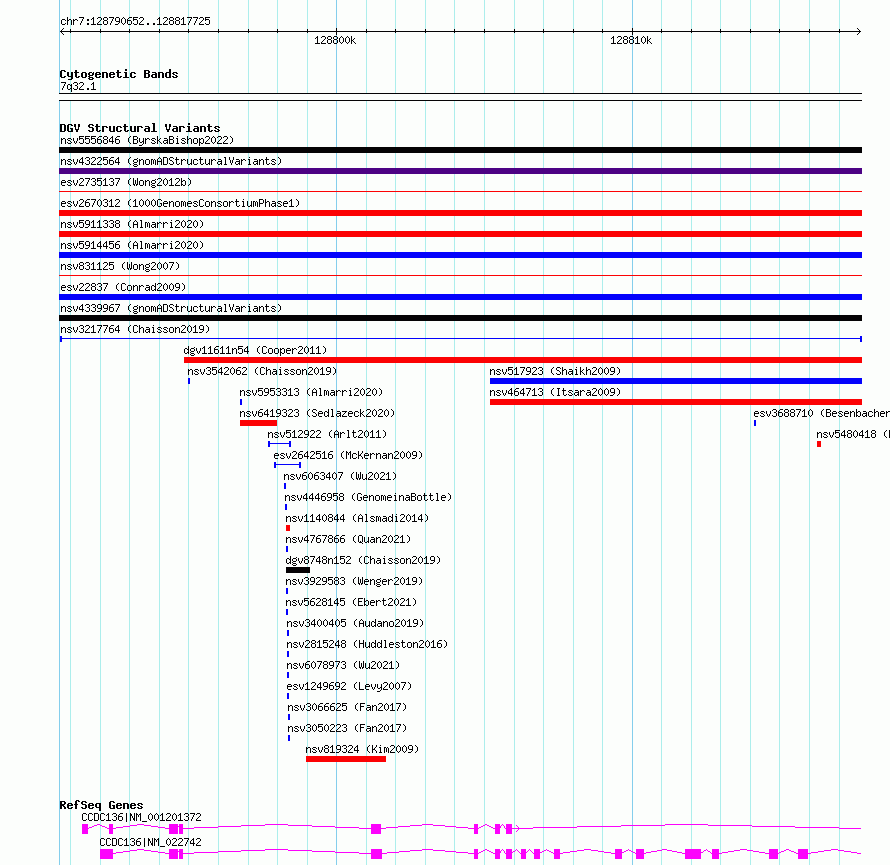Select nsv3929583 (Wenger2019) label
The height and width of the screenshot is (865, 890).
coord(354,581)
